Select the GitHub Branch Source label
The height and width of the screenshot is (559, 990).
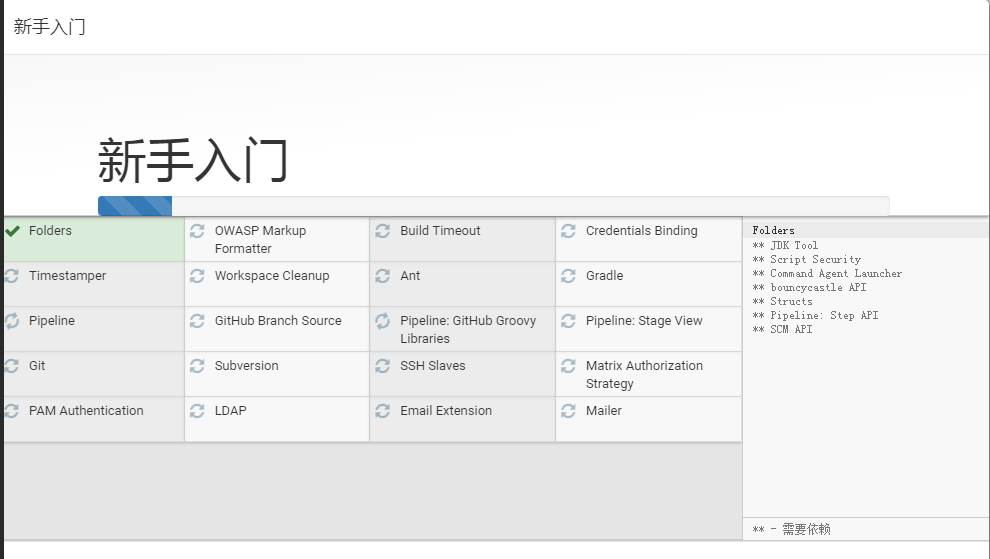278,320
